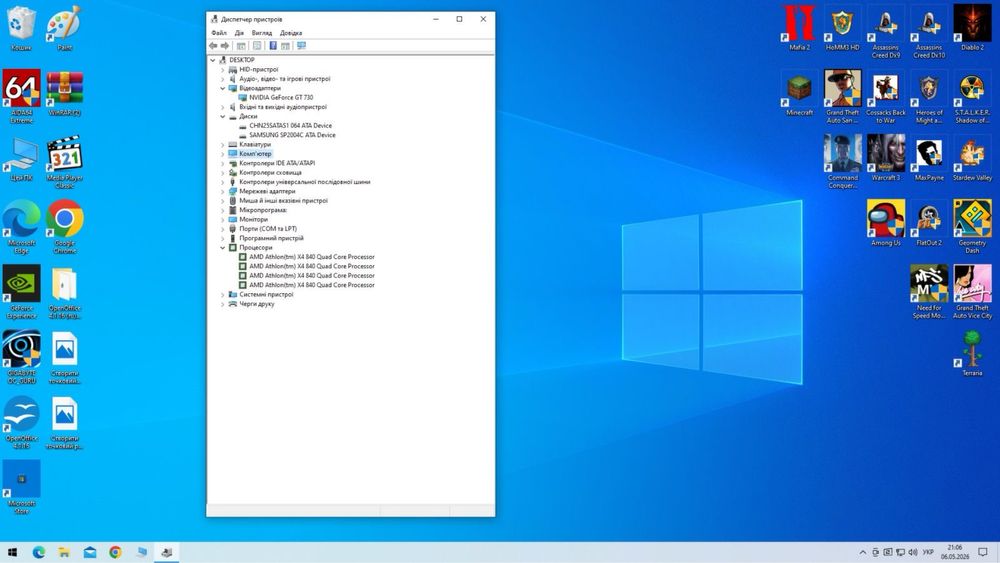
Task: Select Контролери універсальної послідовної шини
Action: coord(304,182)
